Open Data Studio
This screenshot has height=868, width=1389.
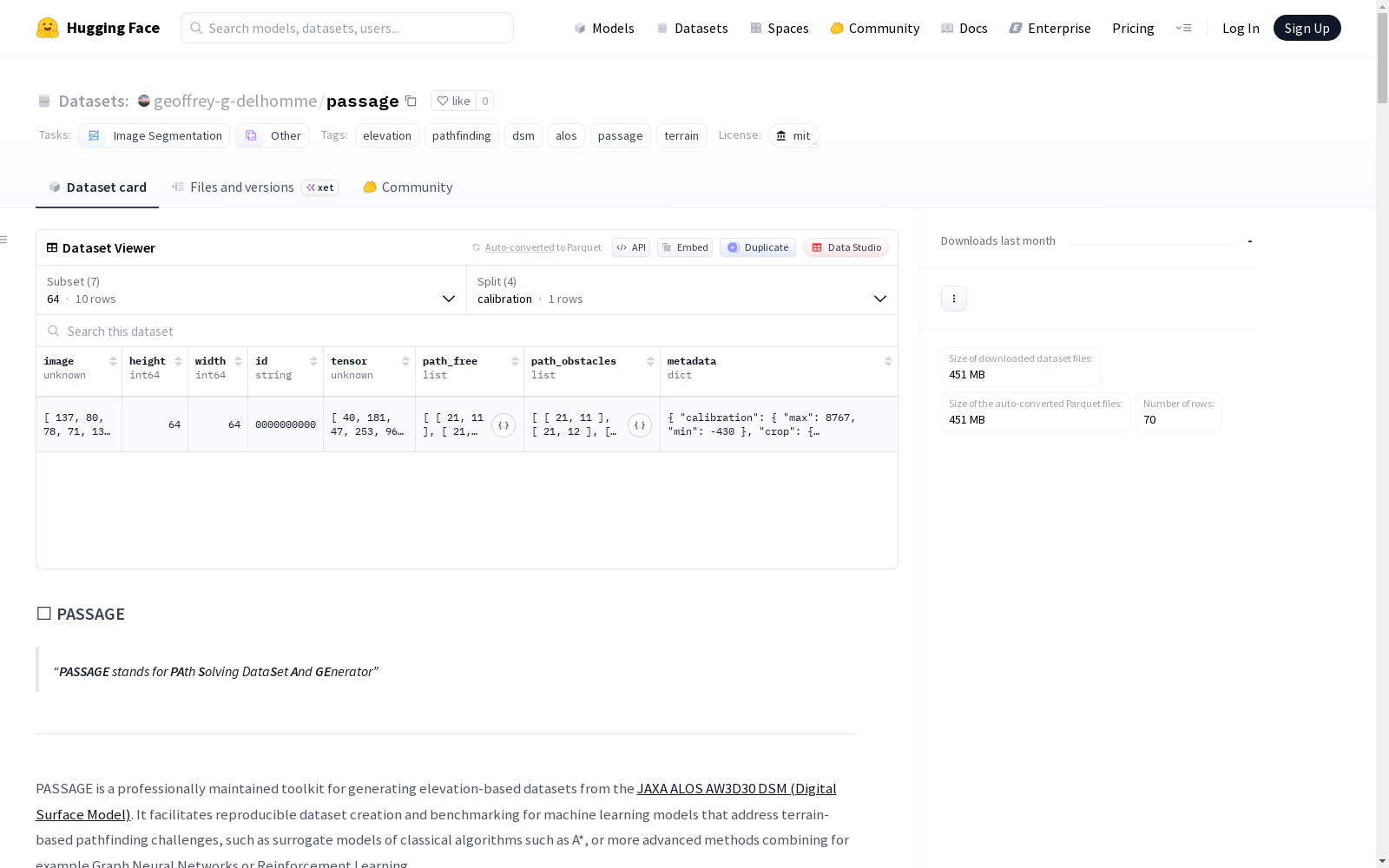(846, 247)
